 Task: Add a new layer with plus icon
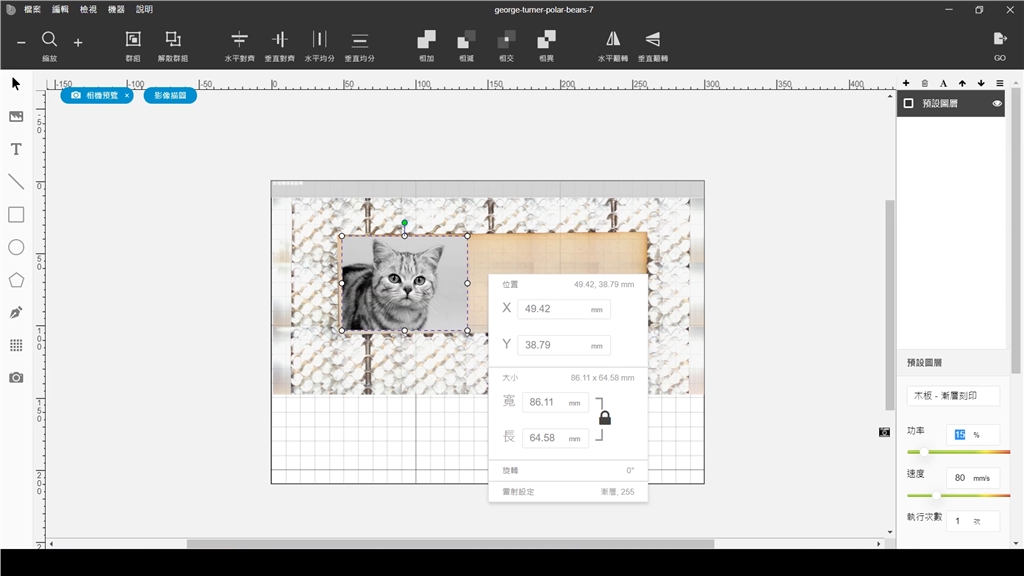click(x=906, y=83)
